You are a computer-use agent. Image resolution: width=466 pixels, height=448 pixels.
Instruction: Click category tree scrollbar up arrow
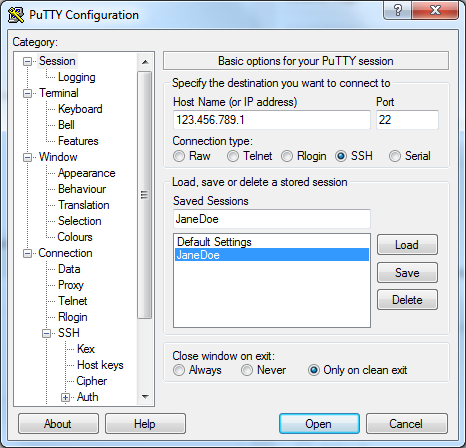(145, 62)
